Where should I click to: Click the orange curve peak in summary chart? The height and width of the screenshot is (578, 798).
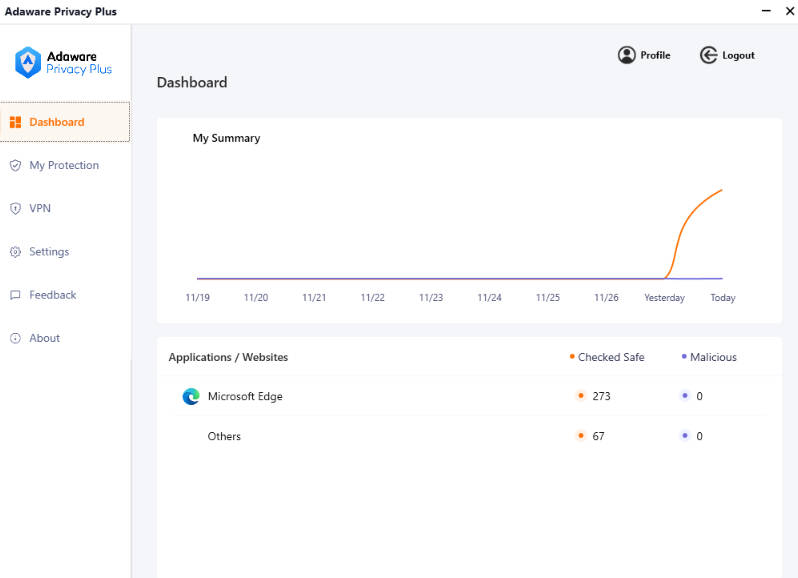(x=721, y=191)
